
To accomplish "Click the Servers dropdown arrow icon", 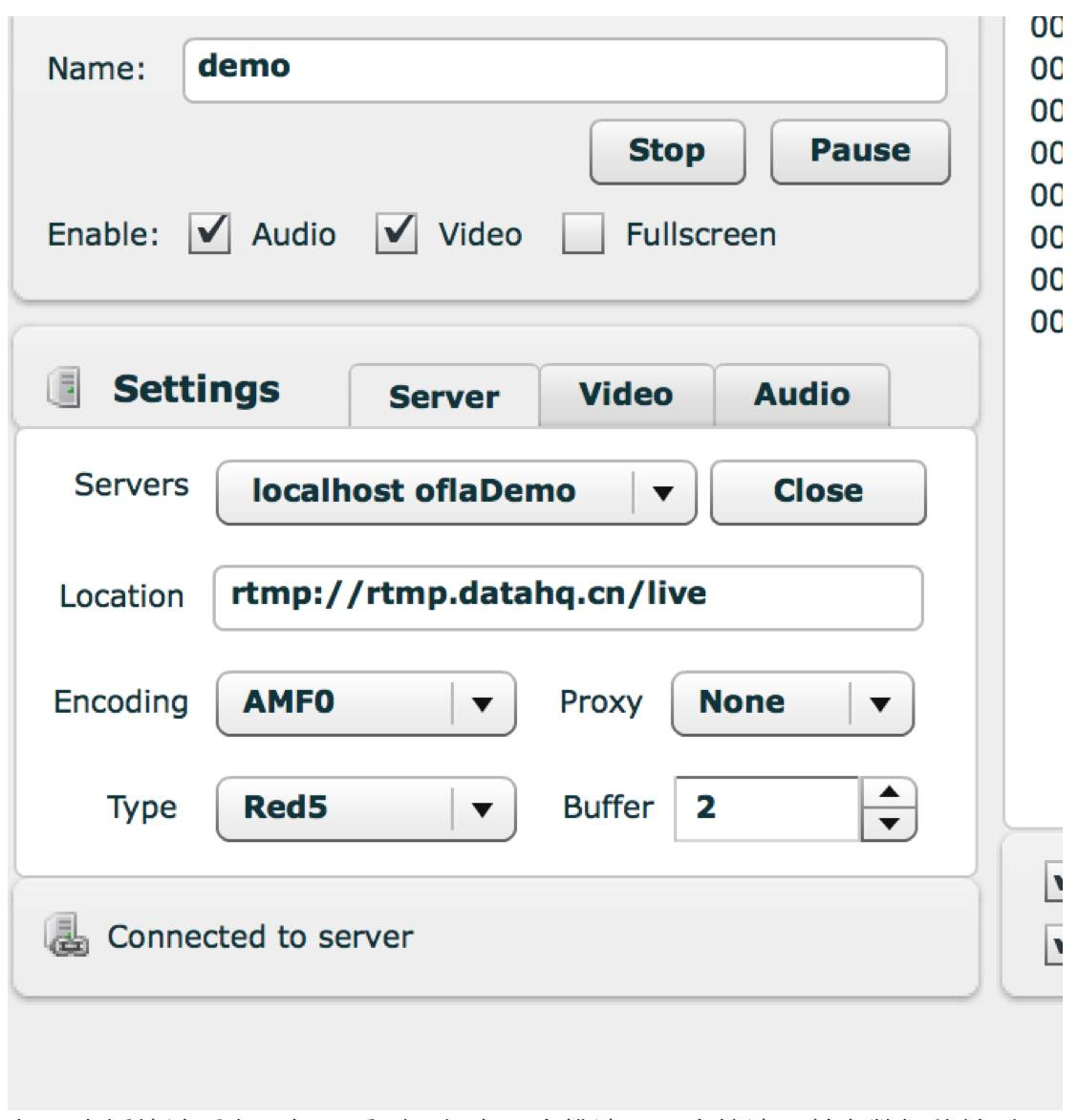I will pos(663,493).
